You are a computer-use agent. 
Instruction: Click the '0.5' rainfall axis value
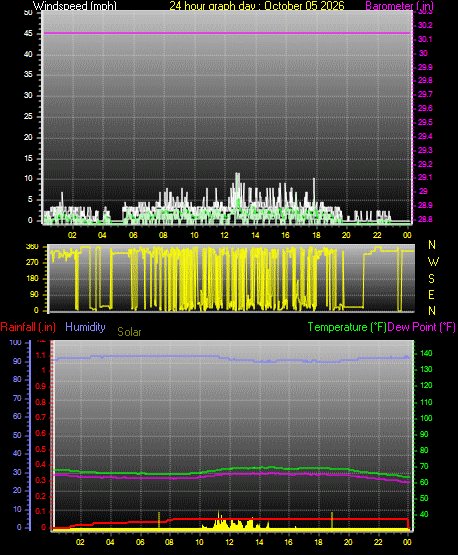click(41, 449)
